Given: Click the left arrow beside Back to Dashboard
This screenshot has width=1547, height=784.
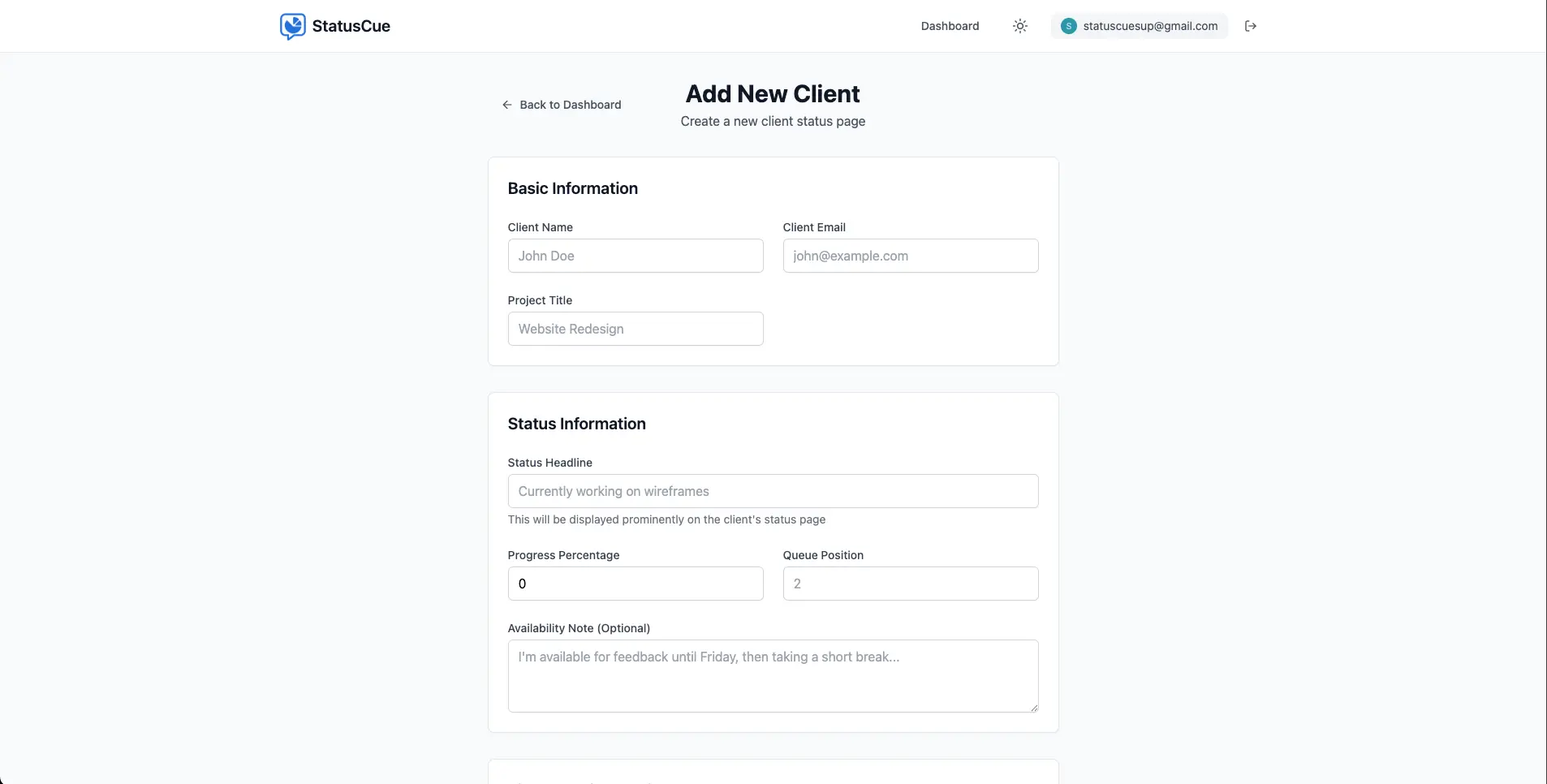Looking at the screenshot, I should [x=506, y=105].
